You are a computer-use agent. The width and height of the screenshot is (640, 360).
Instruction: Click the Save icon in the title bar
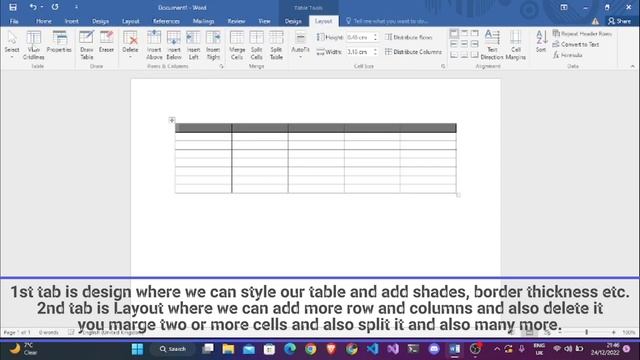tap(13, 7)
